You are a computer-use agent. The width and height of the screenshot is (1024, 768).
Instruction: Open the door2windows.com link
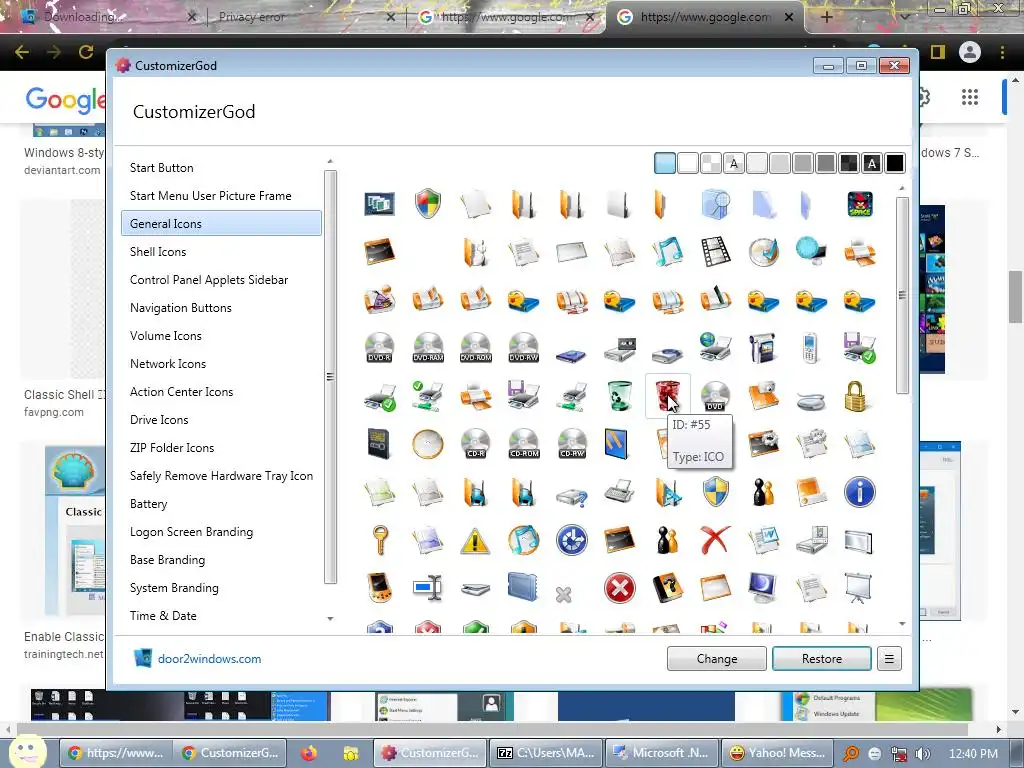pos(209,659)
